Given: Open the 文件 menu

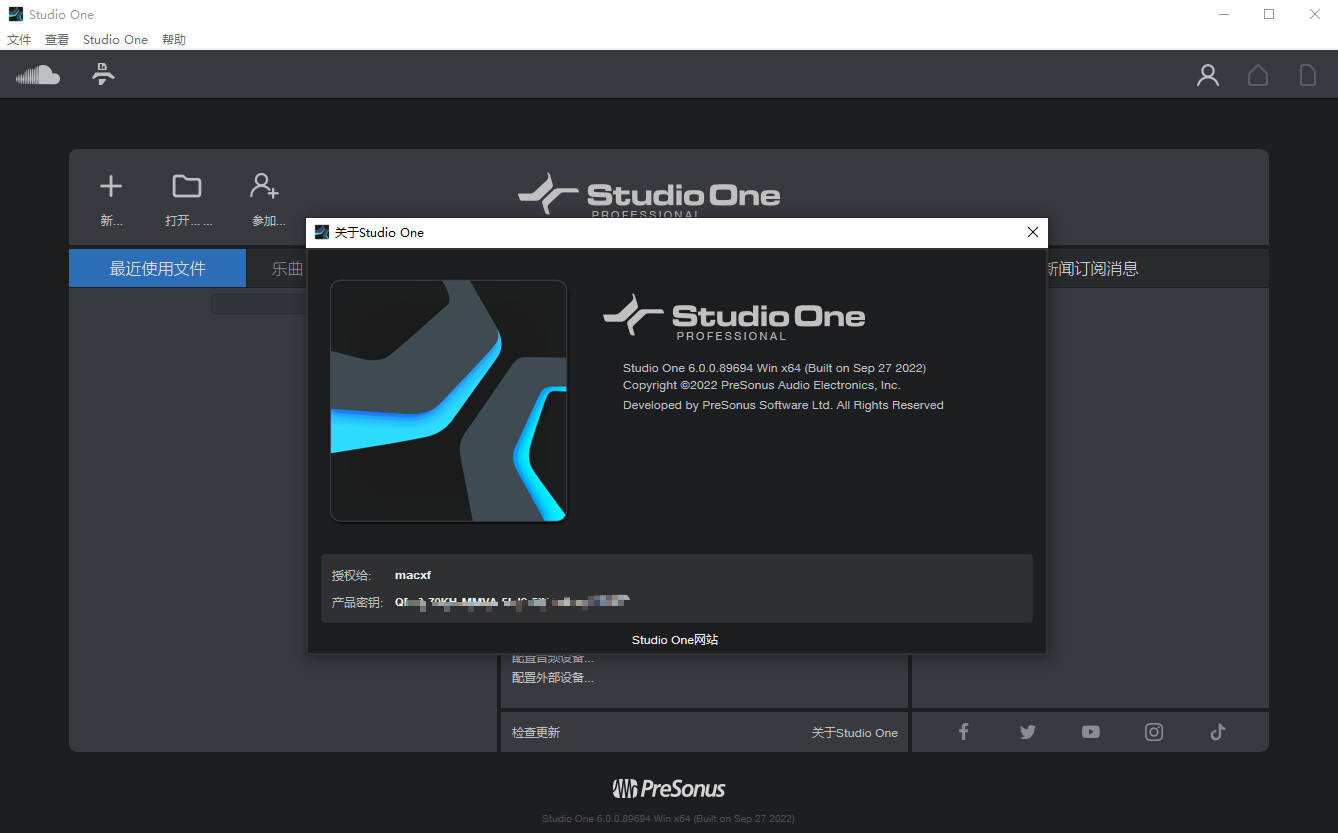Looking at the screenshot, I should (20, 39).
